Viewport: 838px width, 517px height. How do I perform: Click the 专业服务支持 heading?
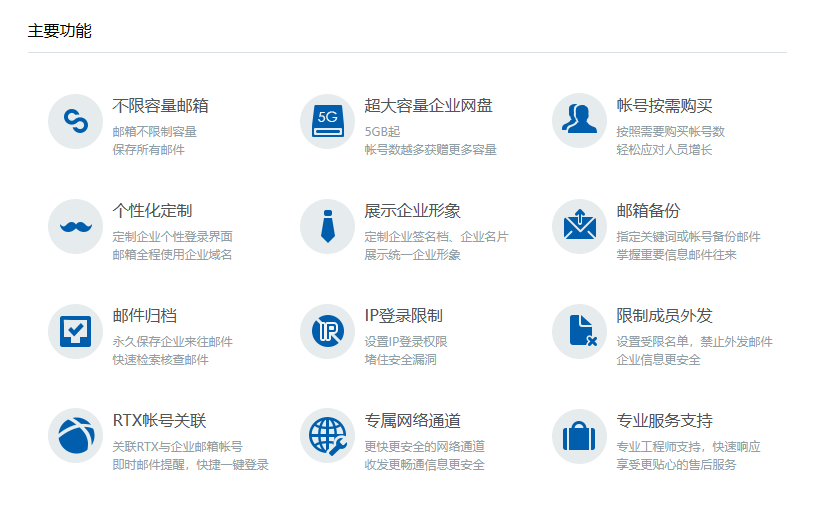(664, 421)
